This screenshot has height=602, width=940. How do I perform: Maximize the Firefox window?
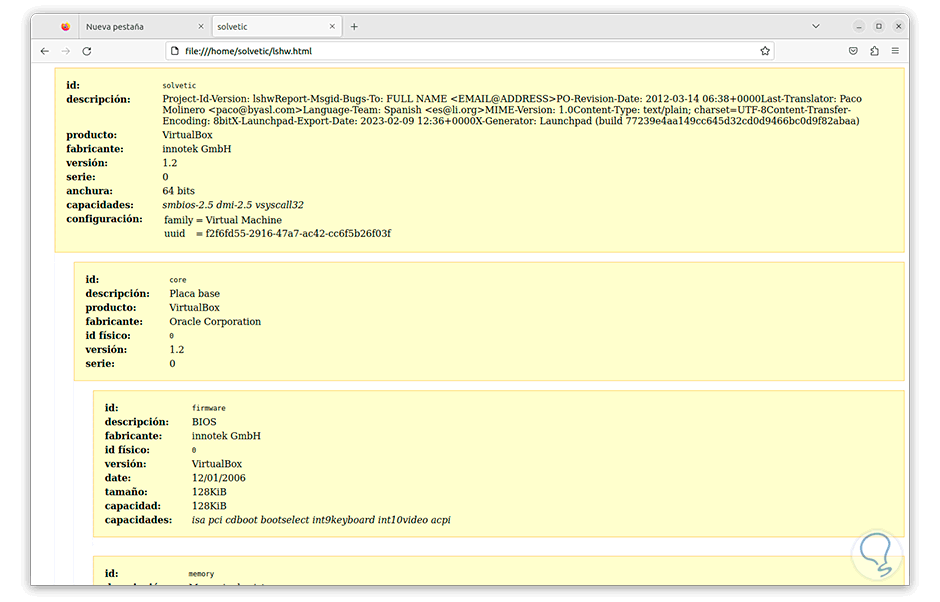879,26
